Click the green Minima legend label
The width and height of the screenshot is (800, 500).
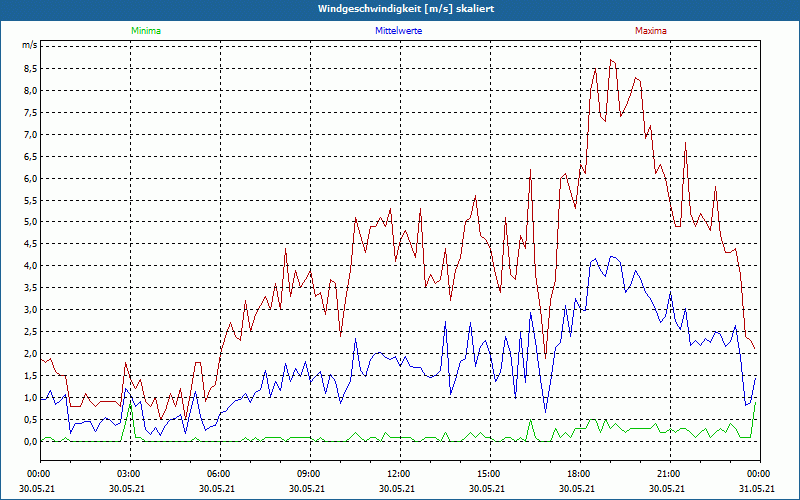[x=146, y=31]
